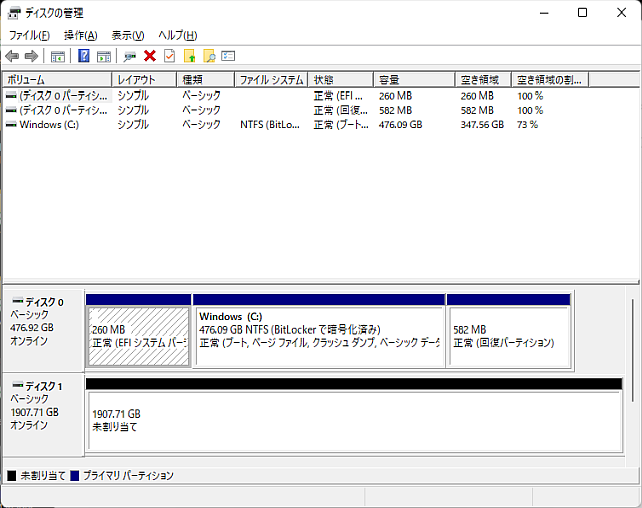642x508 pixels.
Task: Maximize the Disk Management window
Action: (x=582, y=13)
